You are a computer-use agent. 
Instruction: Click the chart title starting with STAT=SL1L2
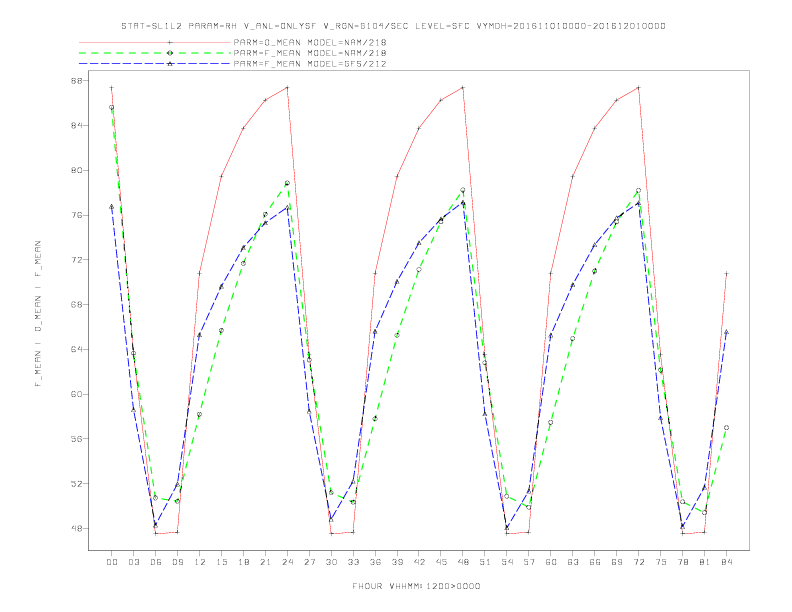(393, 26)
